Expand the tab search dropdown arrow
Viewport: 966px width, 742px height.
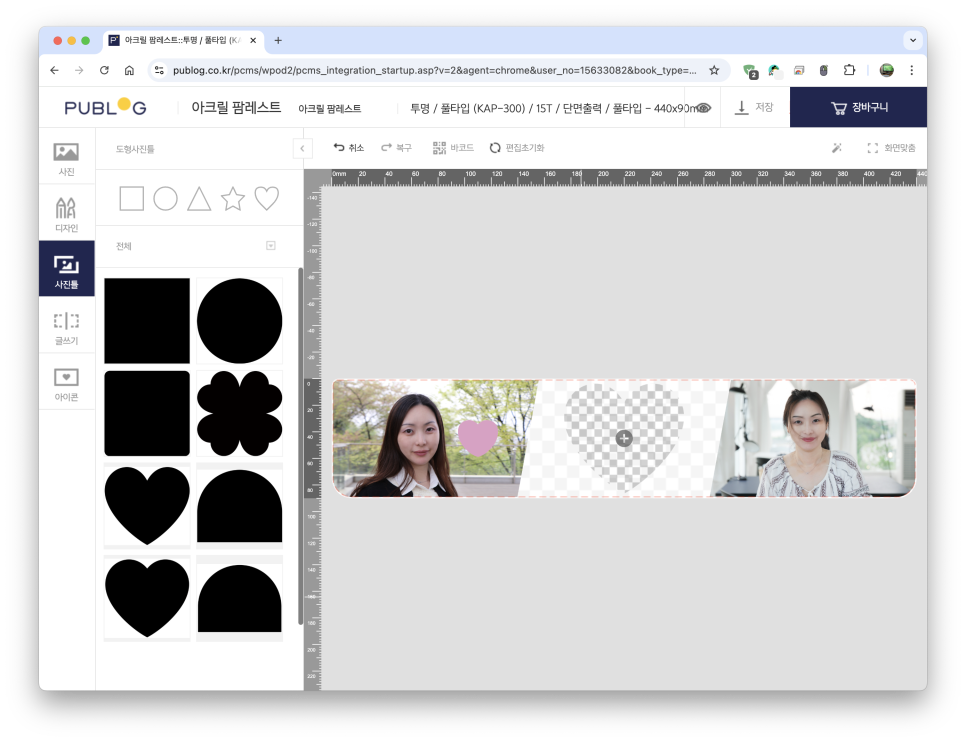[x=913, y=40]
